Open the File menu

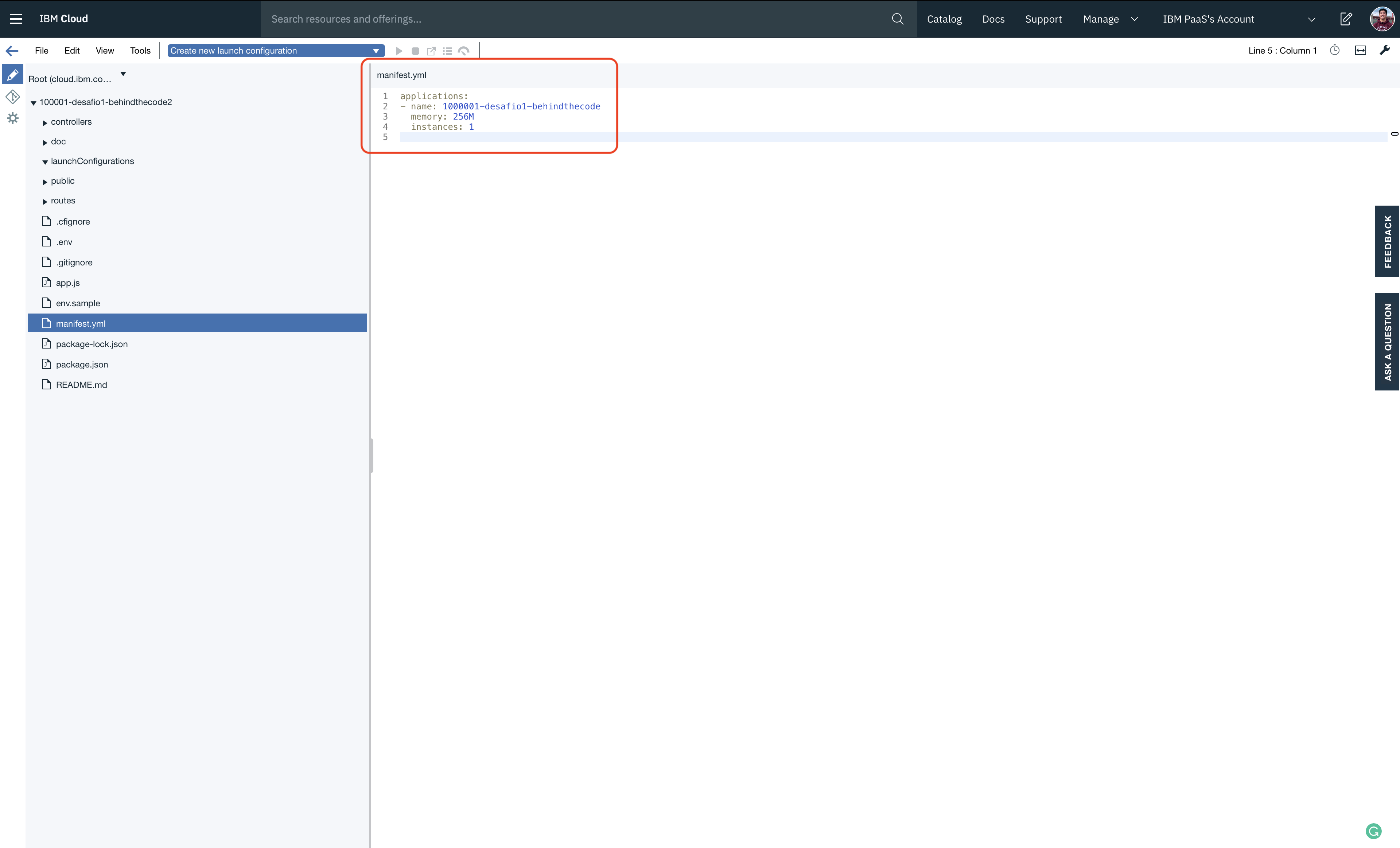pyautogui.click(x=42, y=51)
